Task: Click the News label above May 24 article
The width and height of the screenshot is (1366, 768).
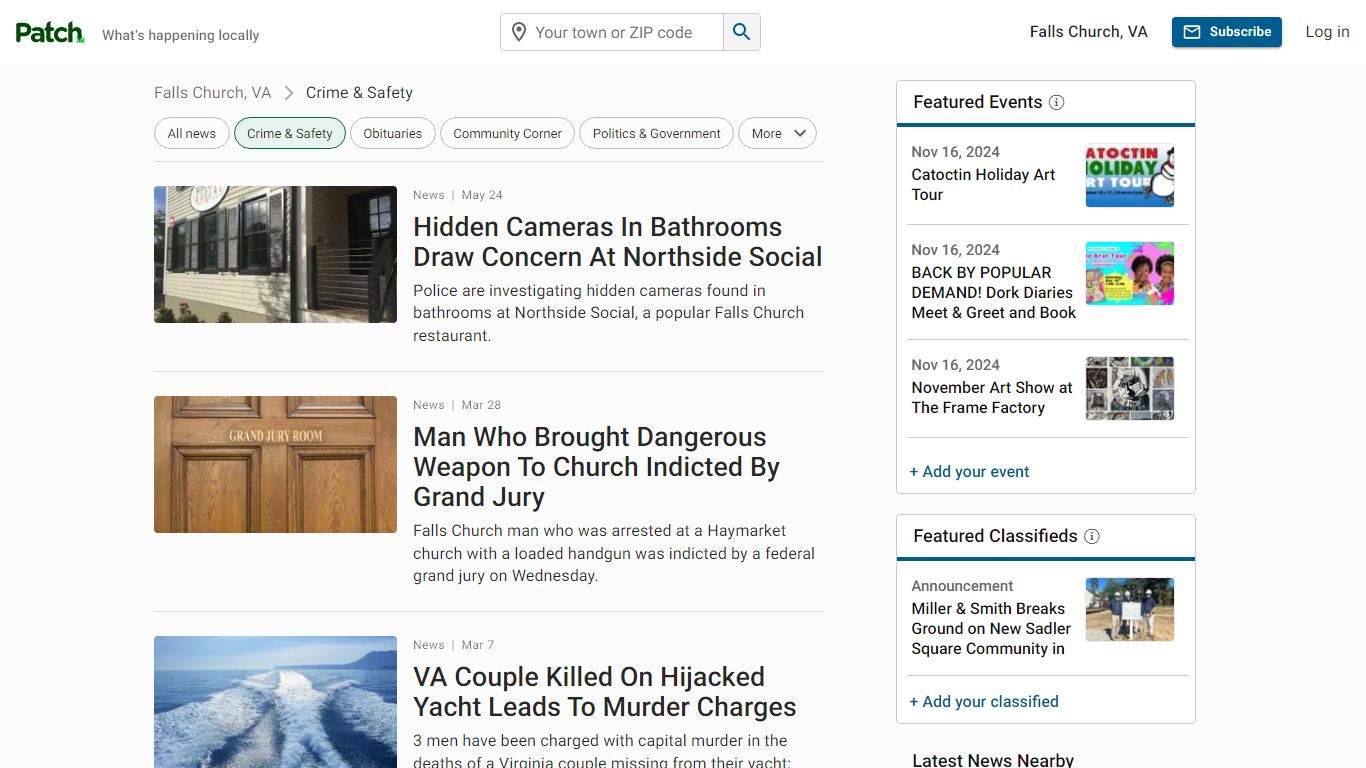Action: (429, 195)
